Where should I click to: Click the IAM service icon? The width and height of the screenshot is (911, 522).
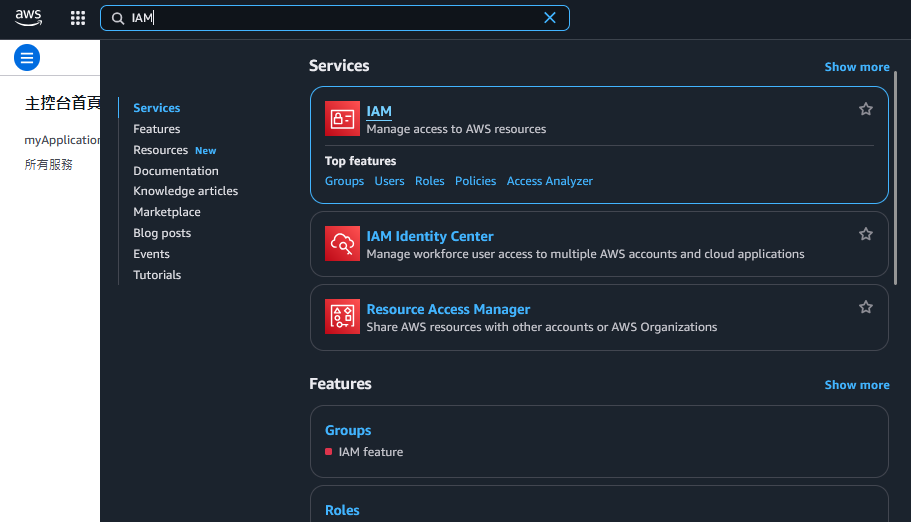(x=342, y=119)
